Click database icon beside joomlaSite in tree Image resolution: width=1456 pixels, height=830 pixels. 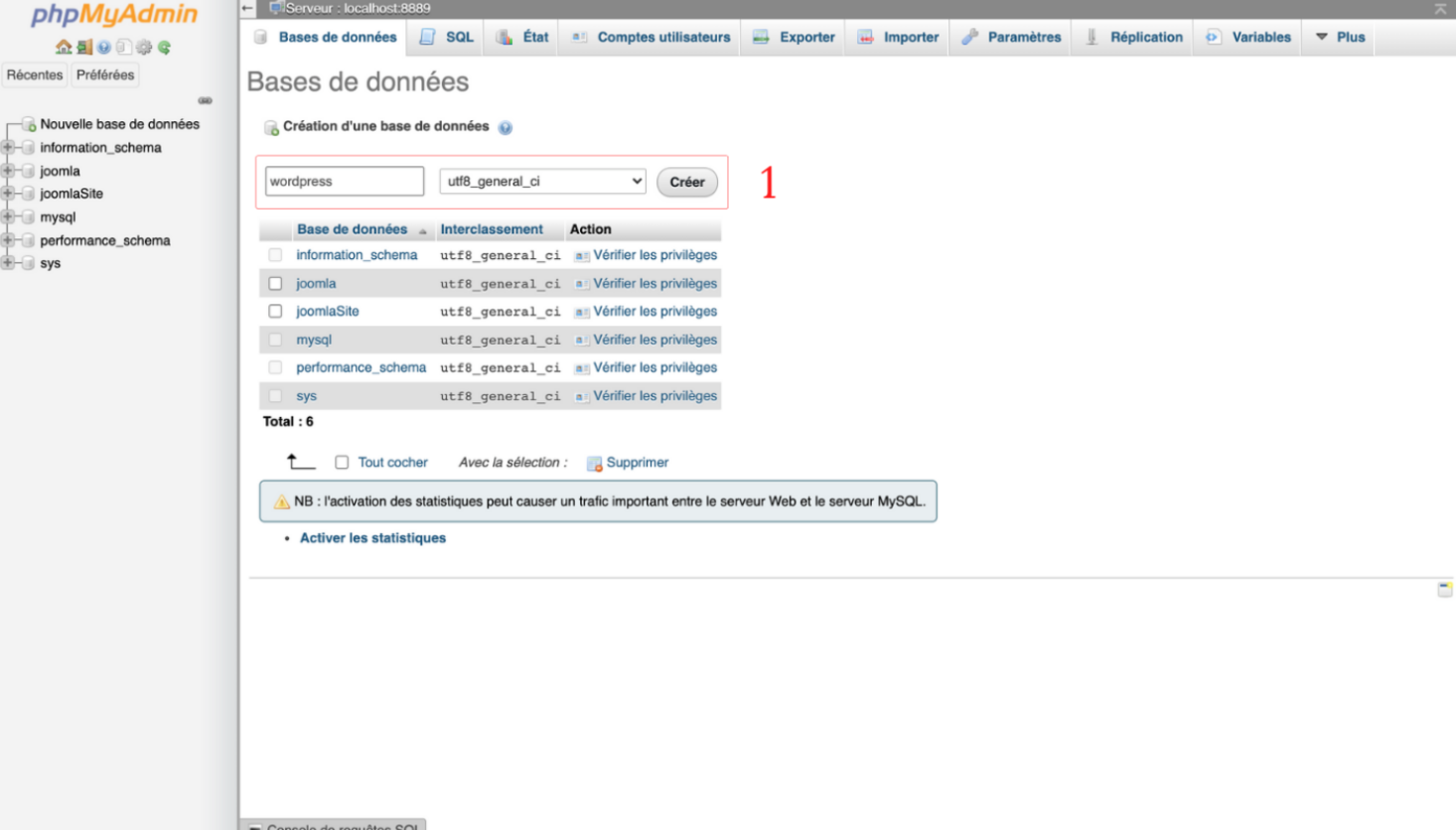29,194
